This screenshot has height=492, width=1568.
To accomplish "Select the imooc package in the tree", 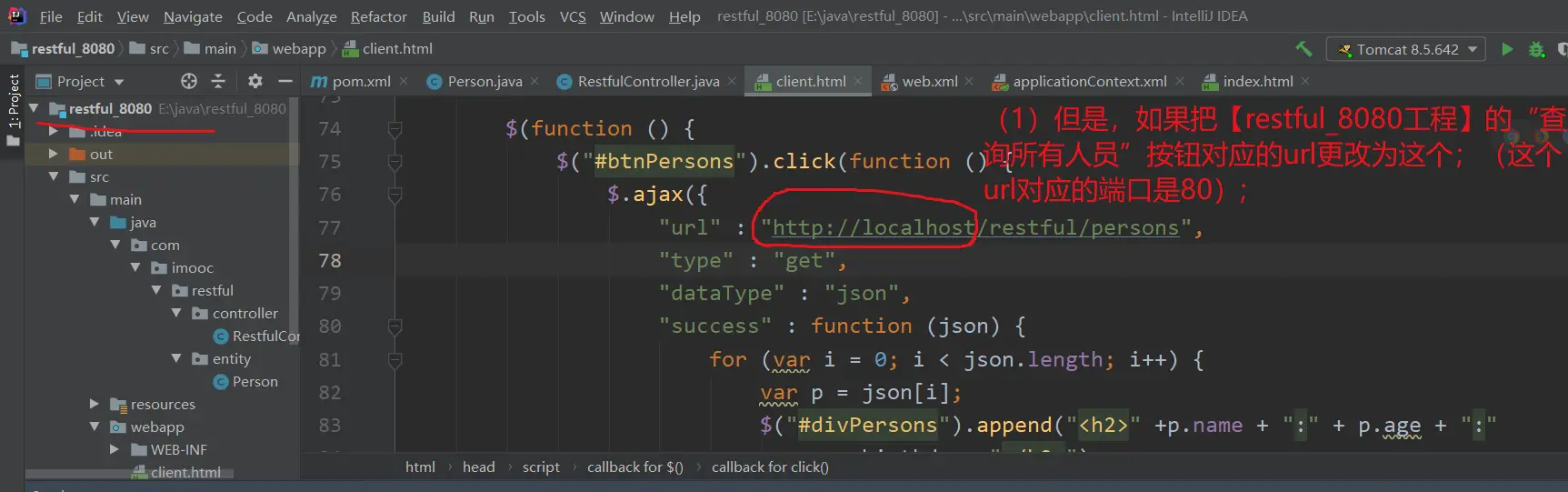I will 182,268.
